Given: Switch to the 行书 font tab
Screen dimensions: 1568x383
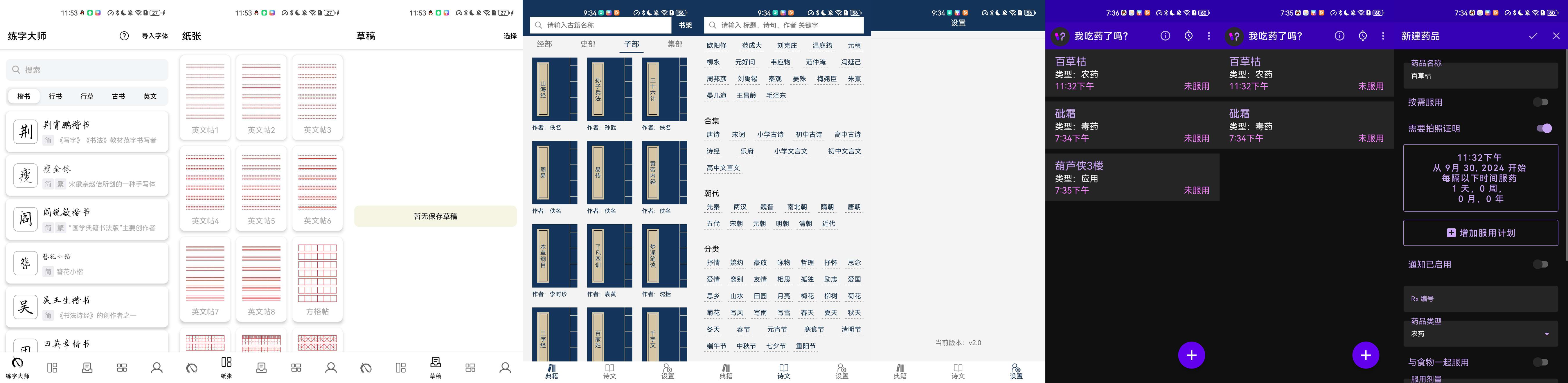Looking at the screenshot, I should click(x=55, y=96).
